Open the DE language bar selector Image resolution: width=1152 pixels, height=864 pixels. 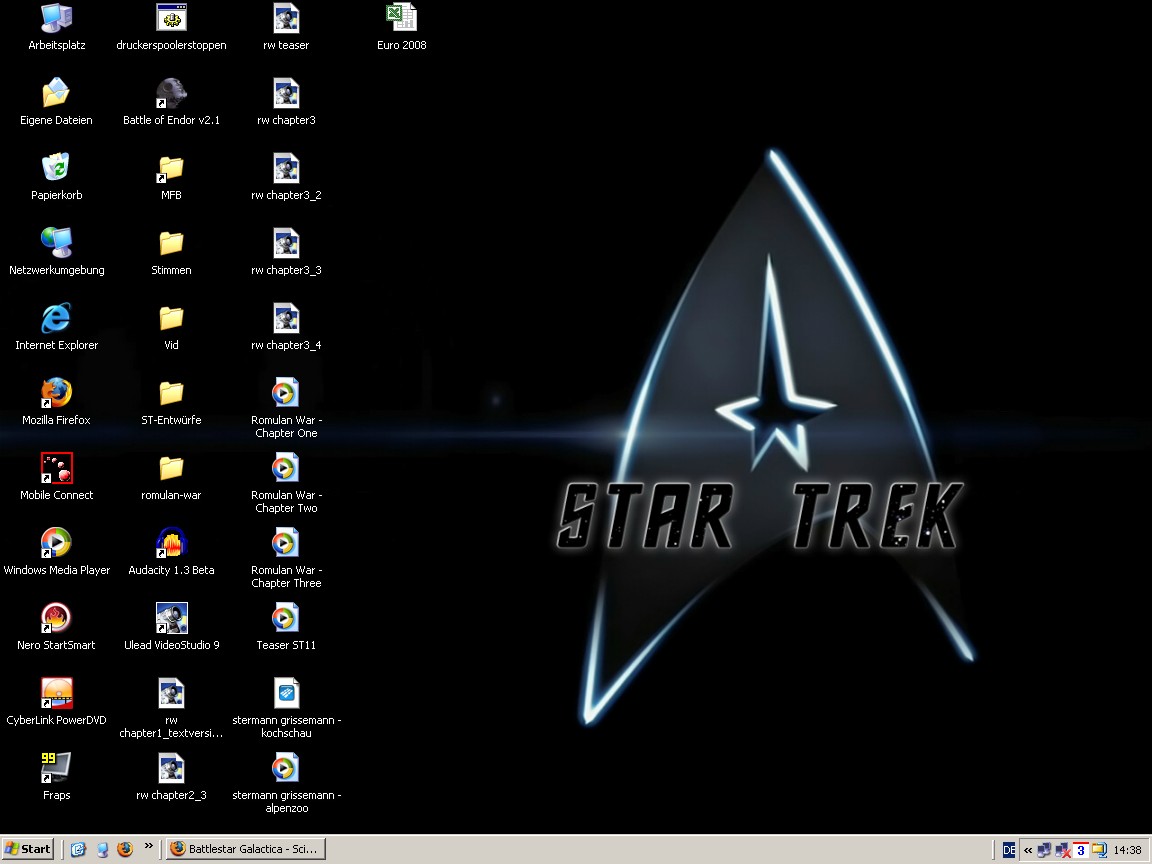pyautogui.click(x=1009, y=850)
